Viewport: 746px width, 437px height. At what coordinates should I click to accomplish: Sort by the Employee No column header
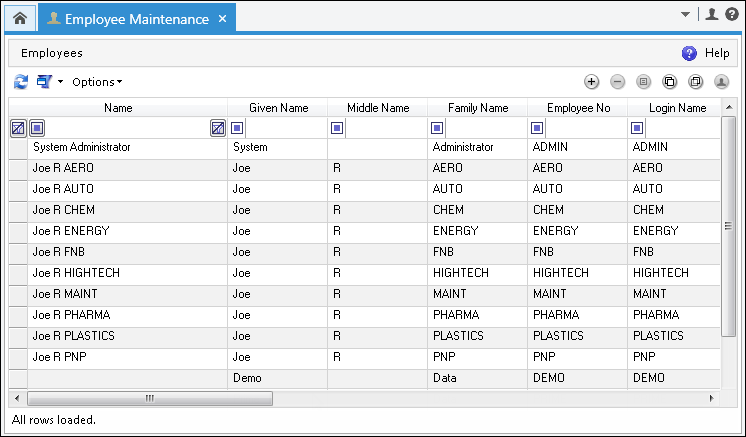tap(578, 108)
